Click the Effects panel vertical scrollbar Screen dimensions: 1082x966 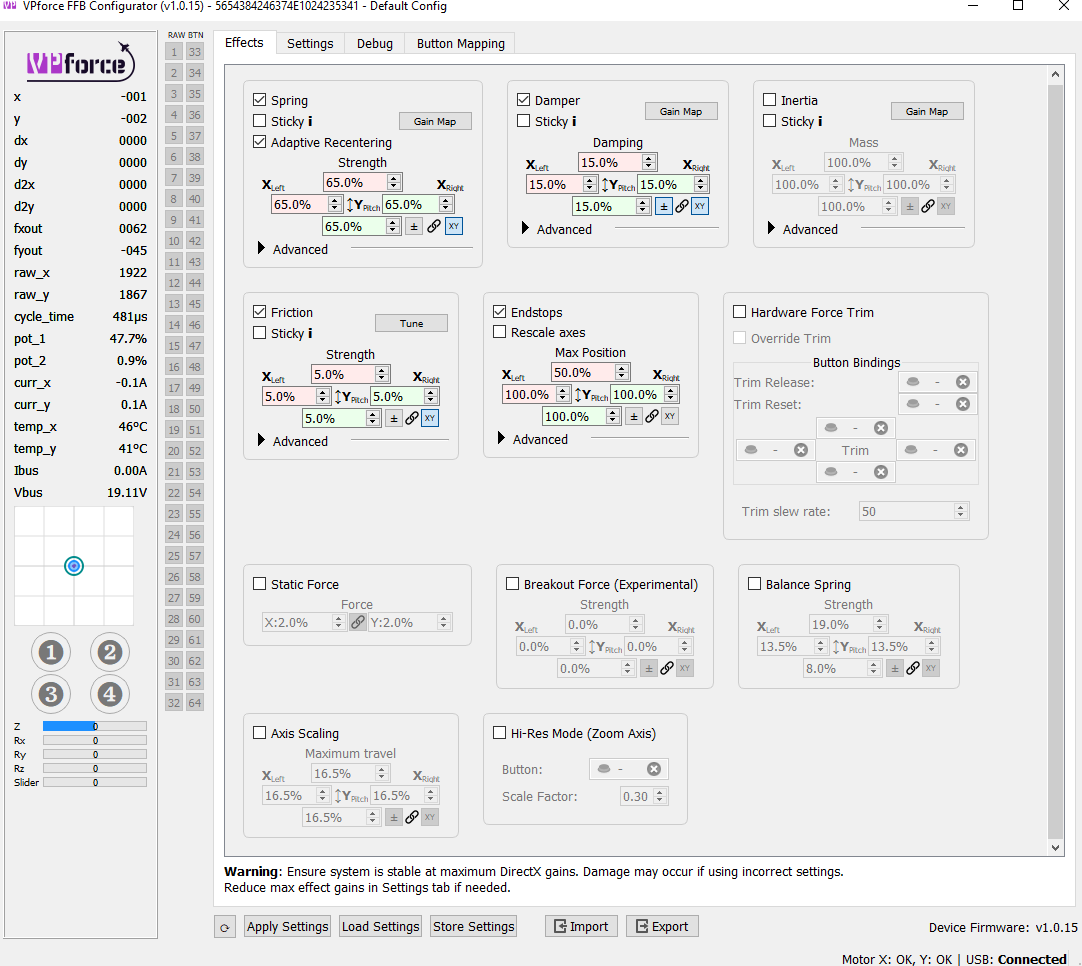(x=1055, y=462)
